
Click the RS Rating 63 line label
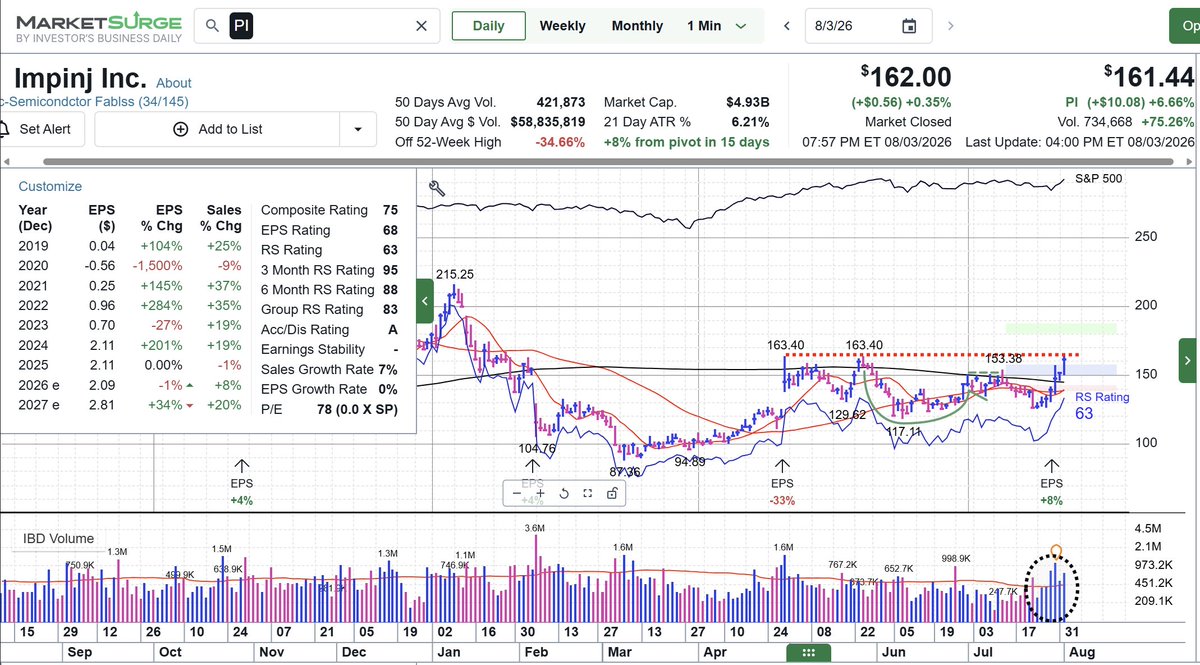(x=1102, y=404)
